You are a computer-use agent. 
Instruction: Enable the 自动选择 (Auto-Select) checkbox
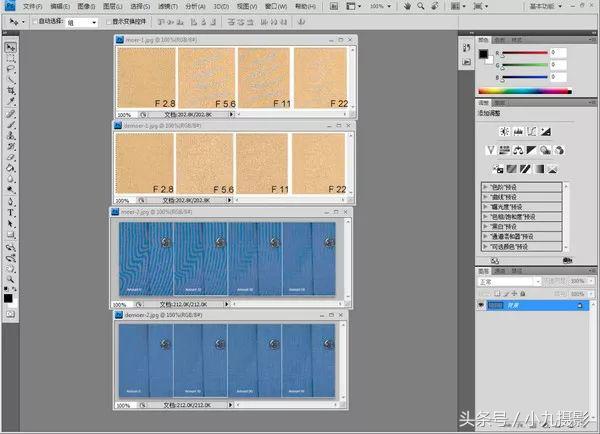[35, 21]
